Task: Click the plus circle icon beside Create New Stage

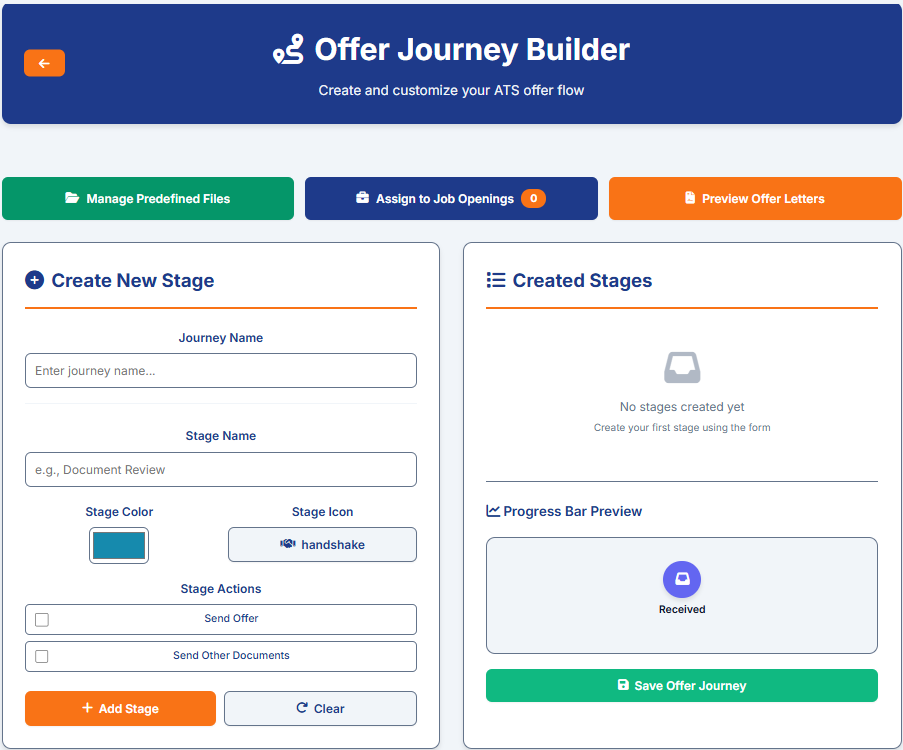Action: click(35, 280)
